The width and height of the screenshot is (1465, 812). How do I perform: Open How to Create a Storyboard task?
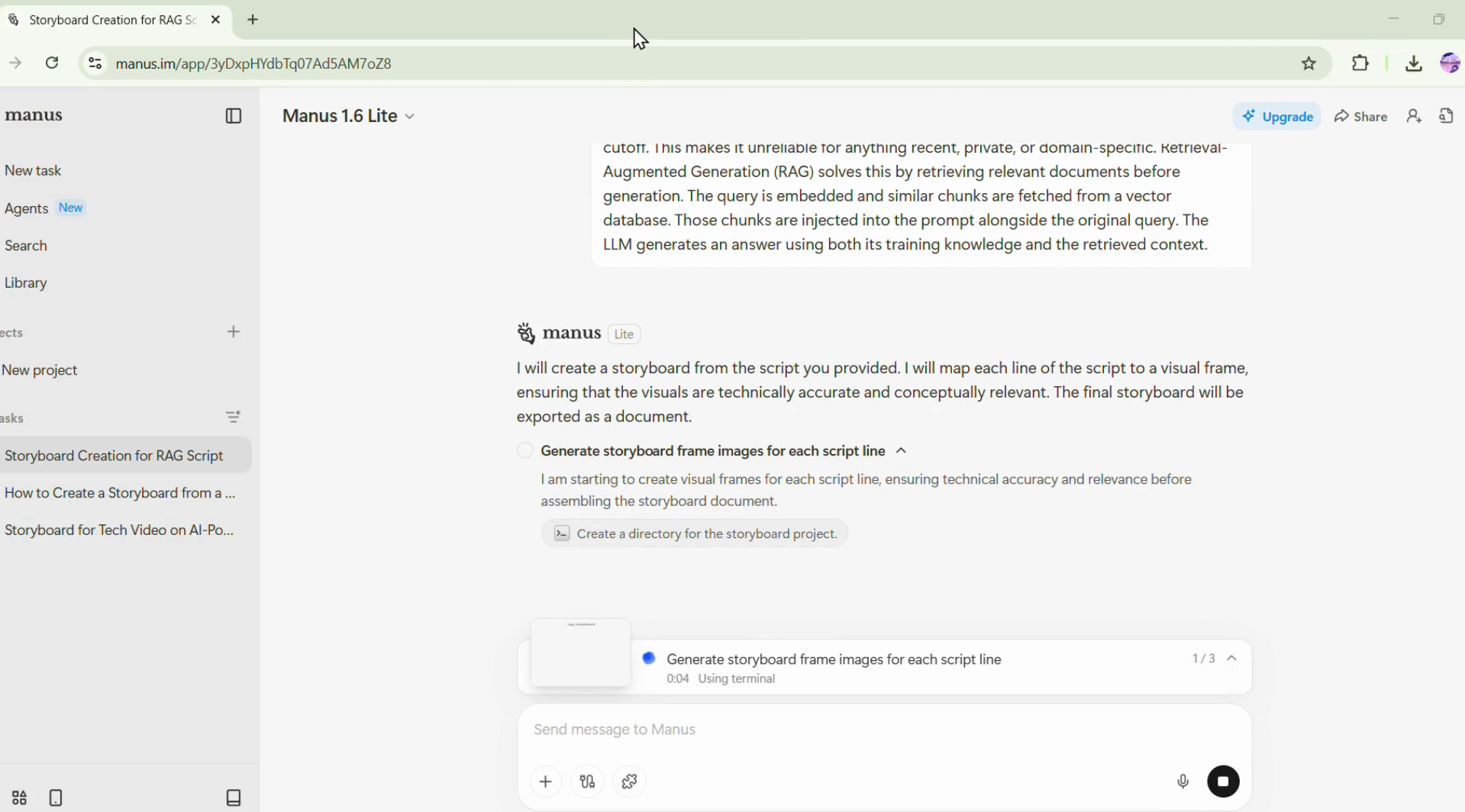coord(120,493)
